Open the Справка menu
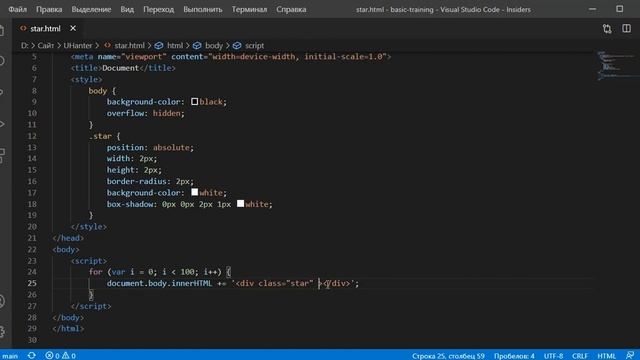Screen dimensions: 640x360 click(x=291, y=9)
